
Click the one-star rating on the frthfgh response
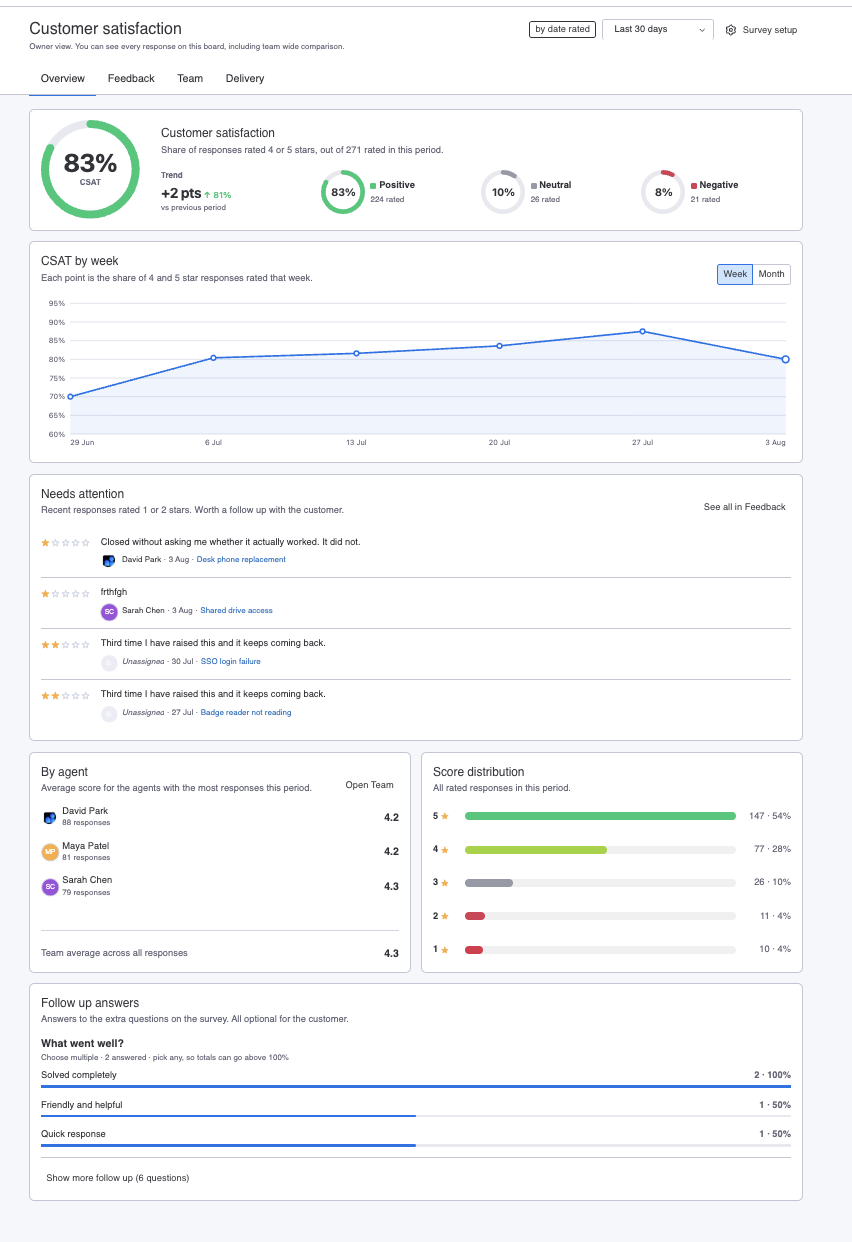click(x=65, y=593)
